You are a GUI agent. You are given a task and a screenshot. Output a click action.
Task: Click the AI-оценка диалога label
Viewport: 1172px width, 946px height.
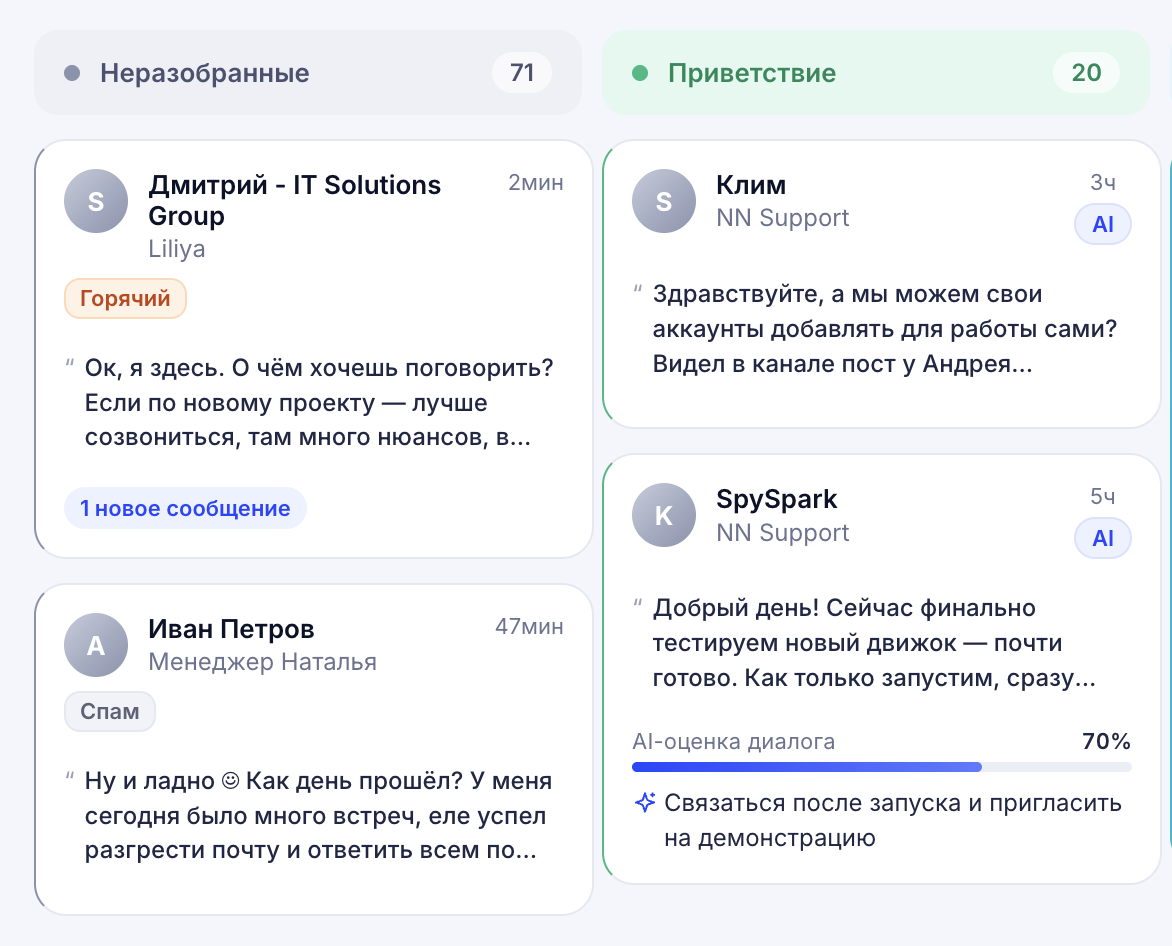[734, 741]
